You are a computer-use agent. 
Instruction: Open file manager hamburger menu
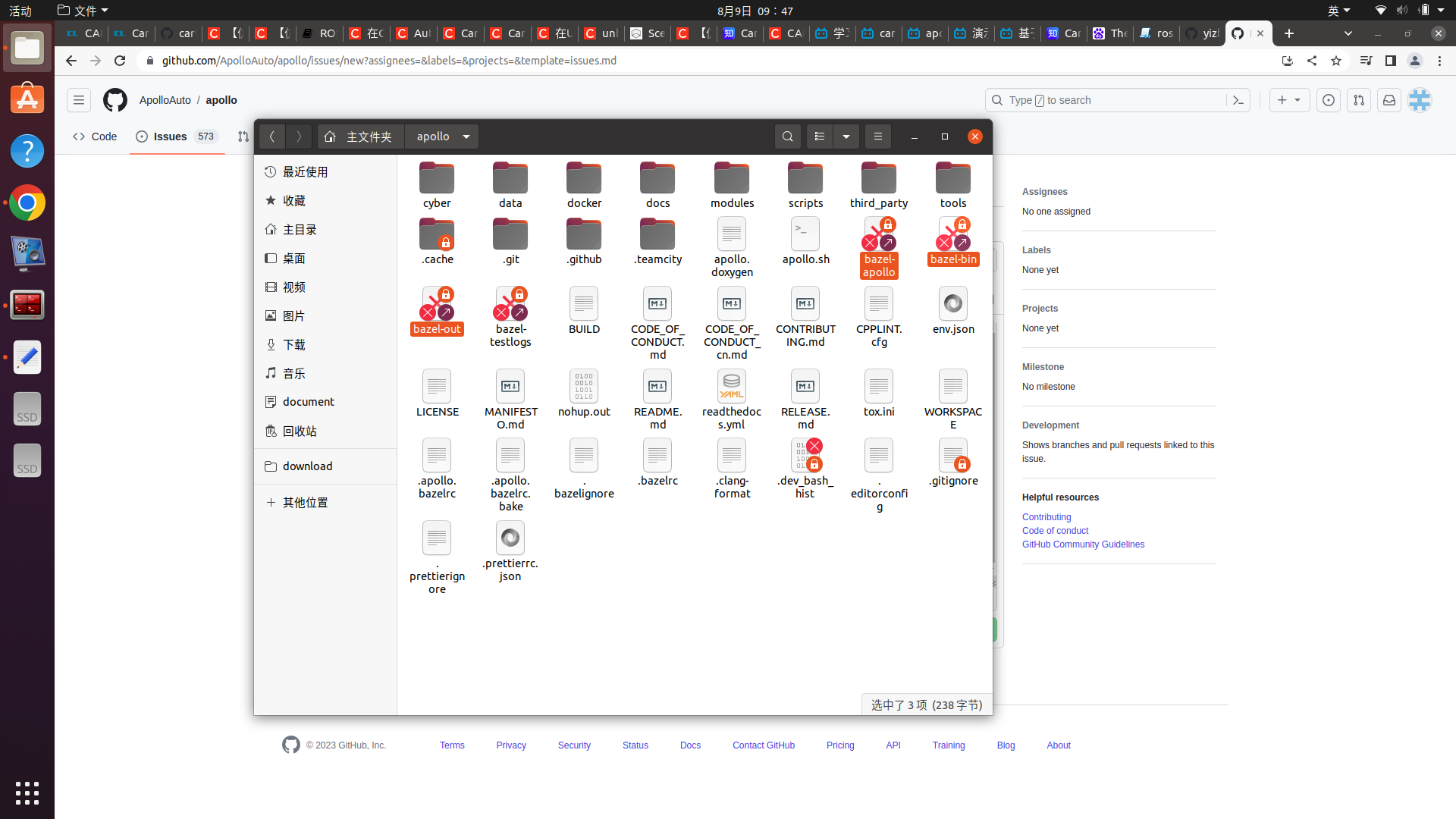(878, 136)
